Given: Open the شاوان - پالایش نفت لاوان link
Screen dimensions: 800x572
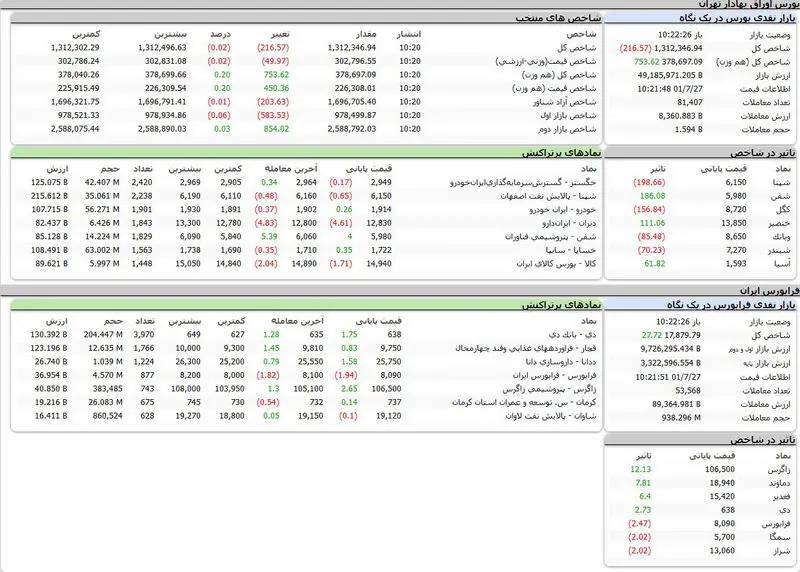Looking at the screenshot, I should pos(551,416).
